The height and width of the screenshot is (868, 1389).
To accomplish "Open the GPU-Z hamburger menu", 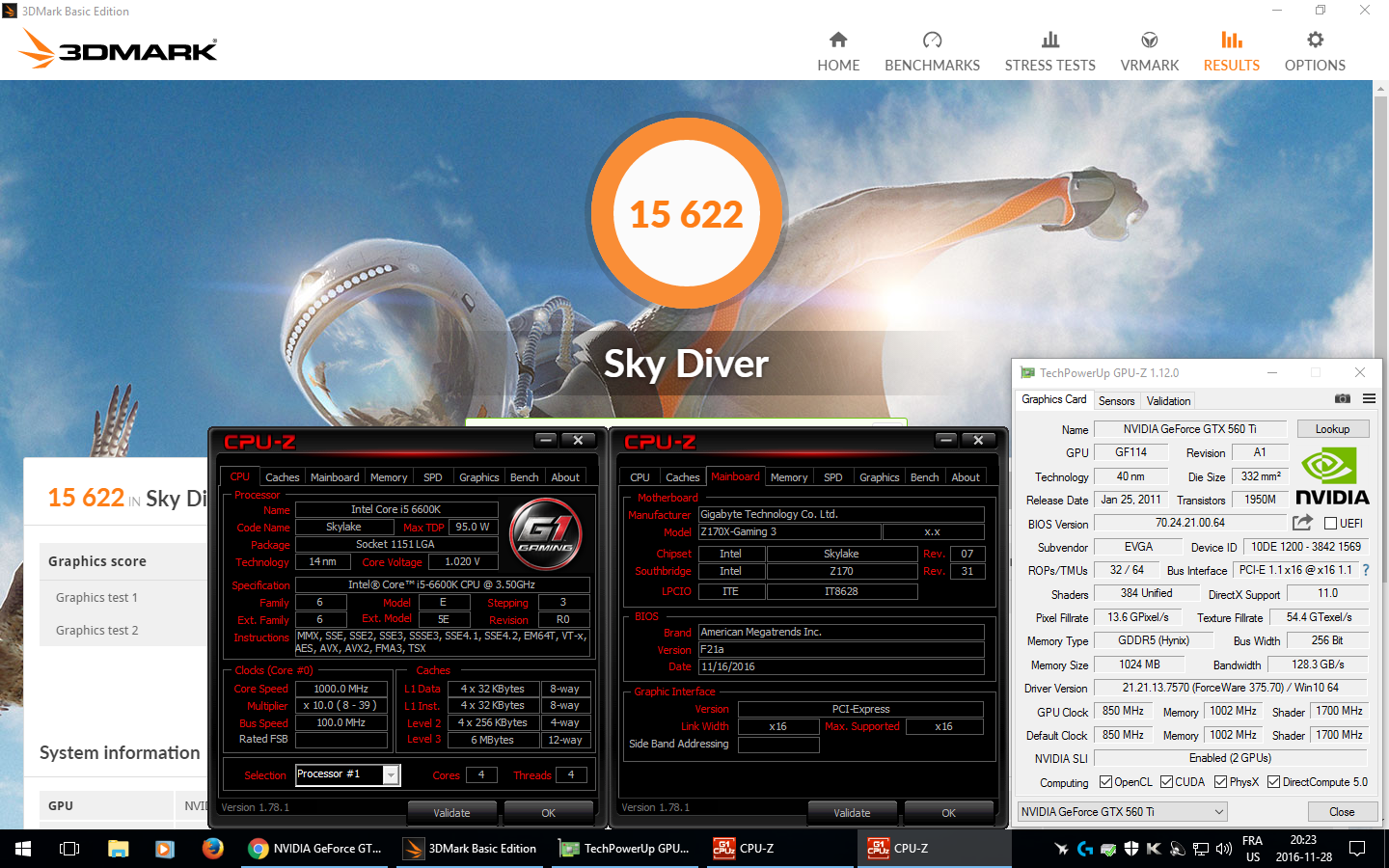I will click(1369, 398).
